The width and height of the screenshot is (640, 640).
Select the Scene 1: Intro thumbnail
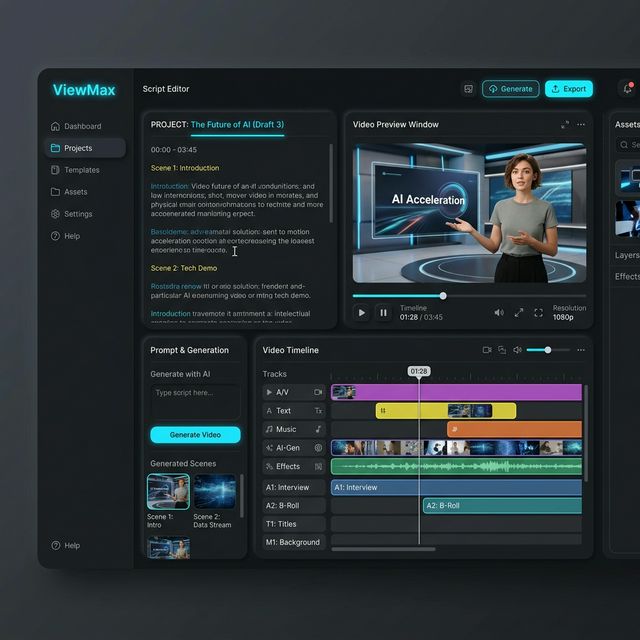pyautogui.click(x=168, y=492)
